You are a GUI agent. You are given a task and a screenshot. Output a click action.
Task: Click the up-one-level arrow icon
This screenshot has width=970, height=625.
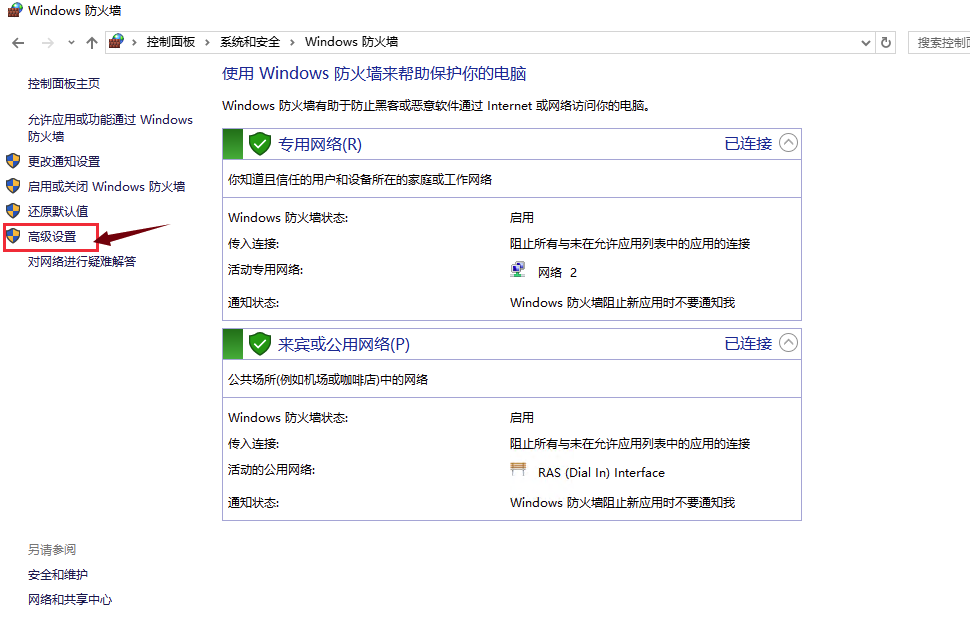pos(92,42)
